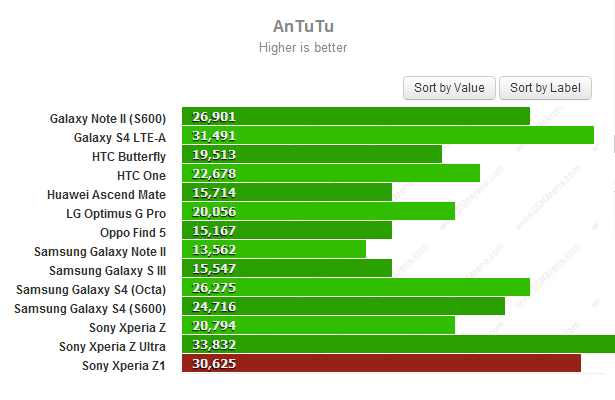The width and height of the screenshot is (615, 400).
Task: Select the Galaxy Note II (S600) bar
Action: (355, 117)
